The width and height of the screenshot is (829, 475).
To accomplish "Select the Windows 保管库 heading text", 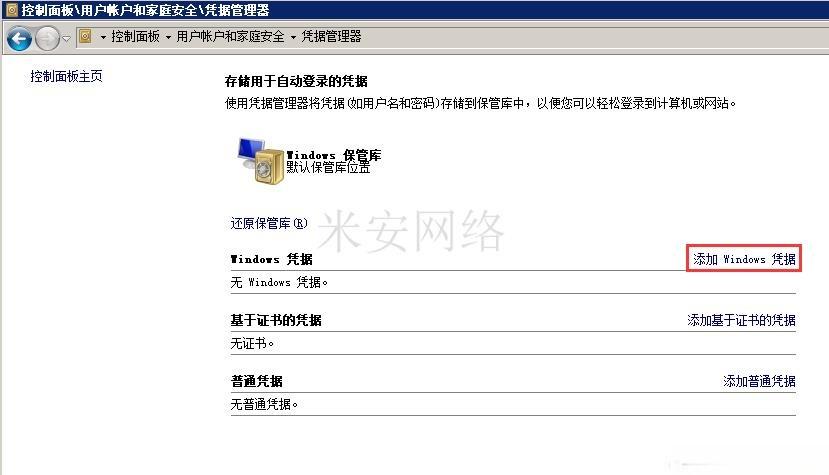I will 333,155.
